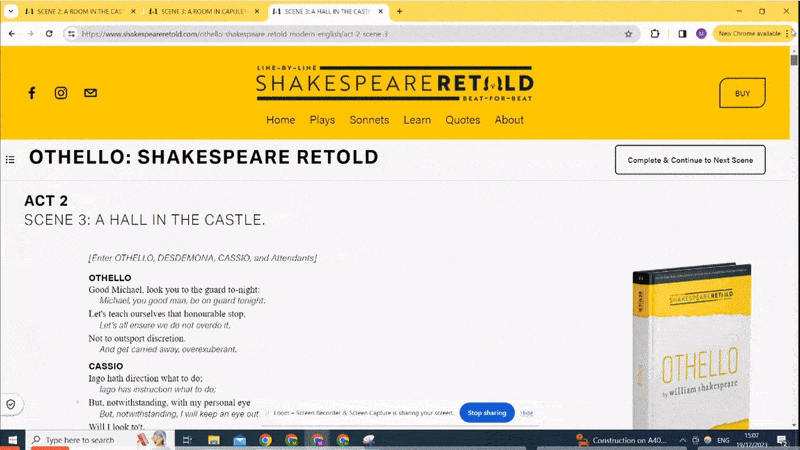The width and height of the screenshot is (800, 450).
Task: Open the Home navigation item
Action: (x=281, y=120)
